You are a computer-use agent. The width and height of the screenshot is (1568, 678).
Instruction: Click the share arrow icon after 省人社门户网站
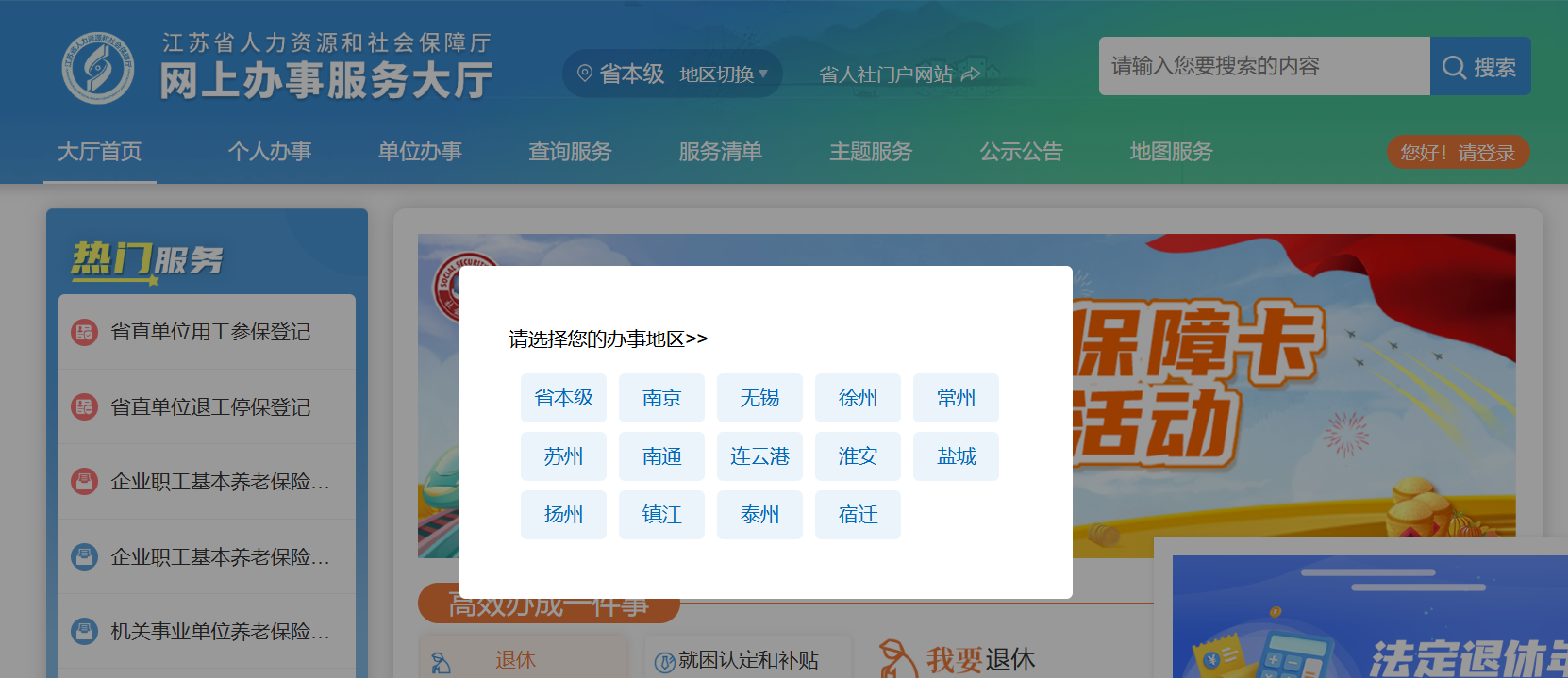click(x=971, y=74)
